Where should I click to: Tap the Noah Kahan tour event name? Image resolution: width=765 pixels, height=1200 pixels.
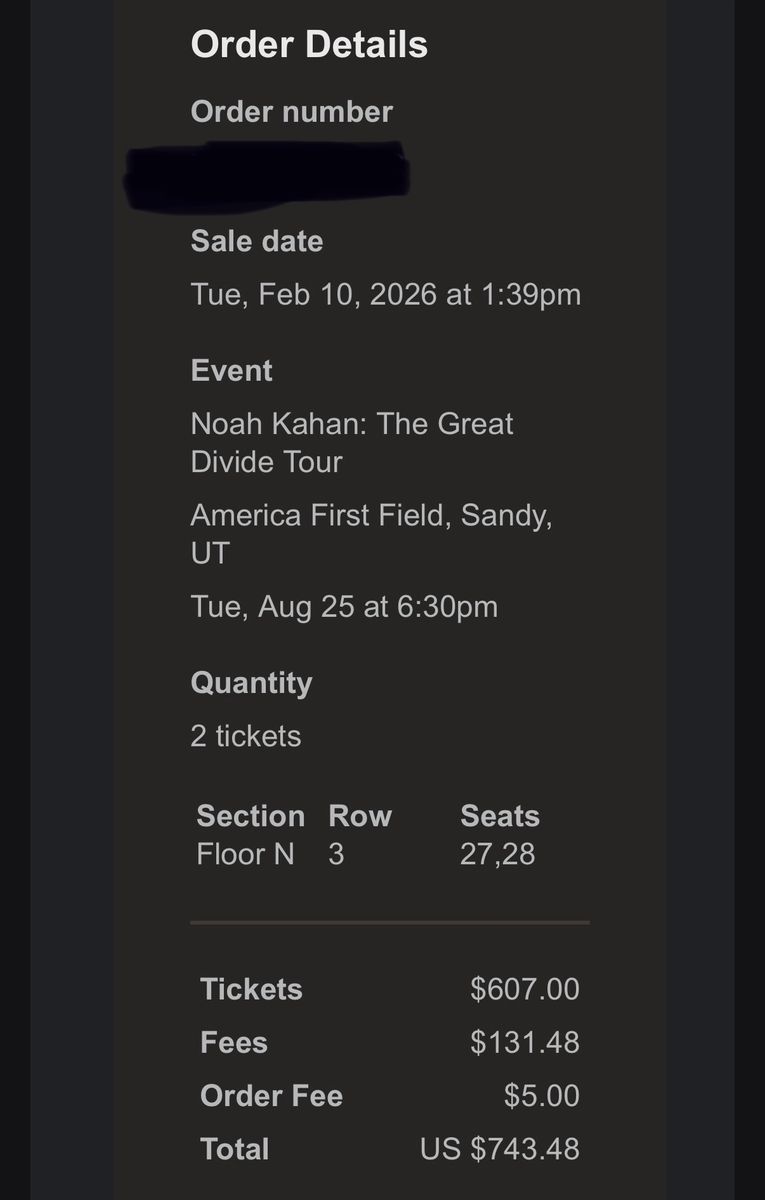[x=351, y=442]
